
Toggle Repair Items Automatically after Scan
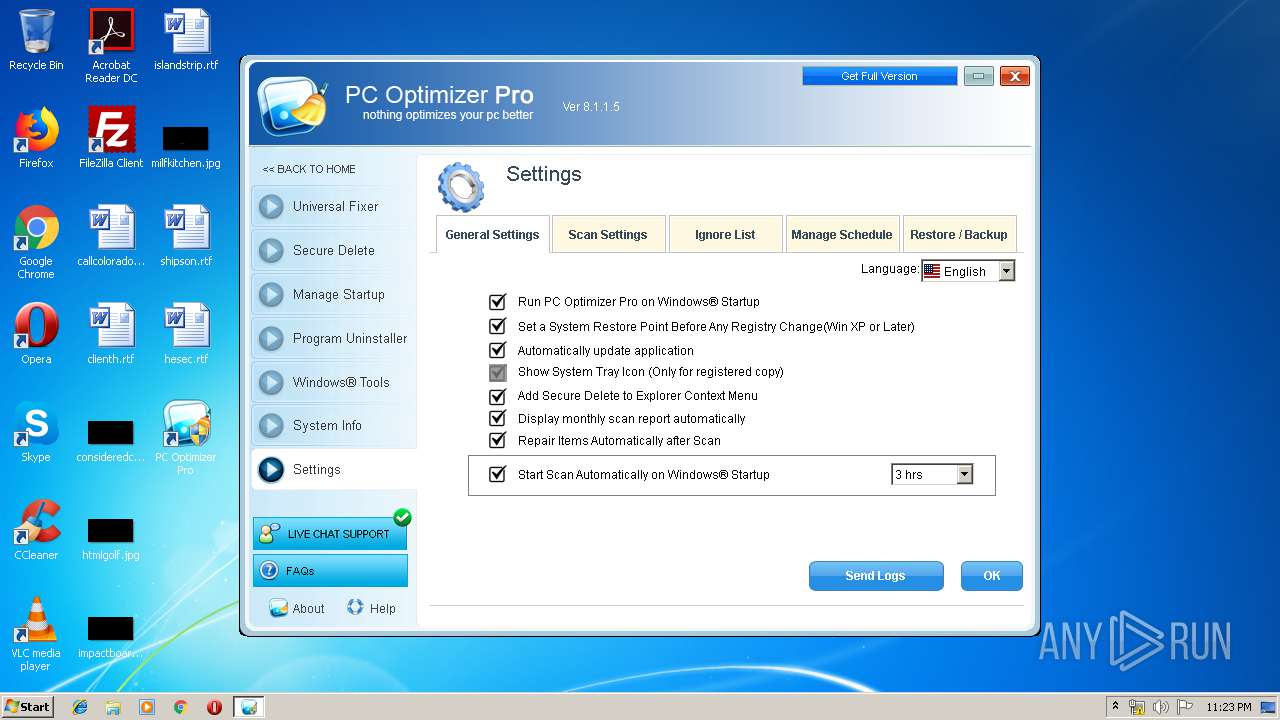coord(497,440)
